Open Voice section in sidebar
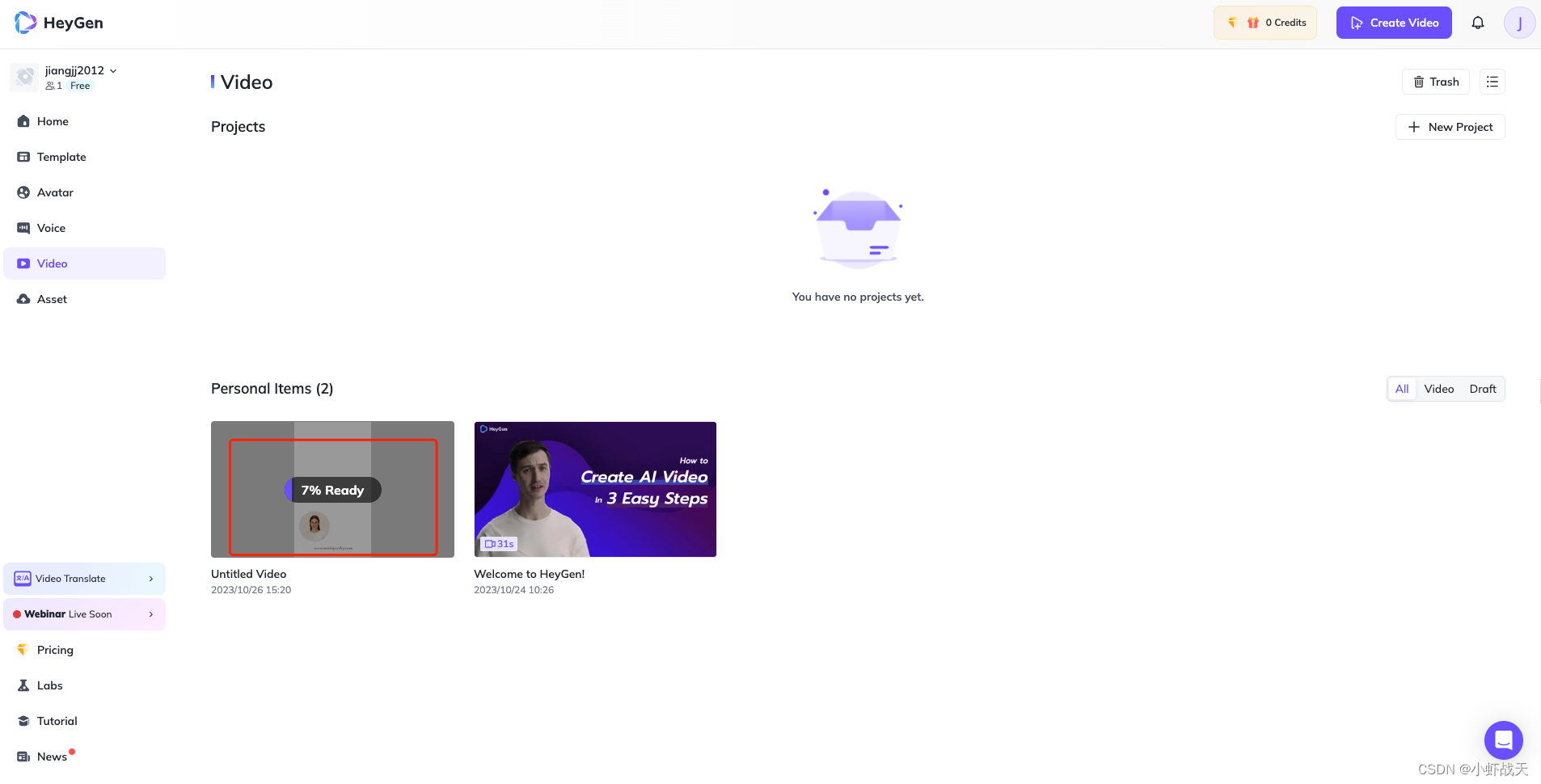1541x784 pixels. pos(85,228)
